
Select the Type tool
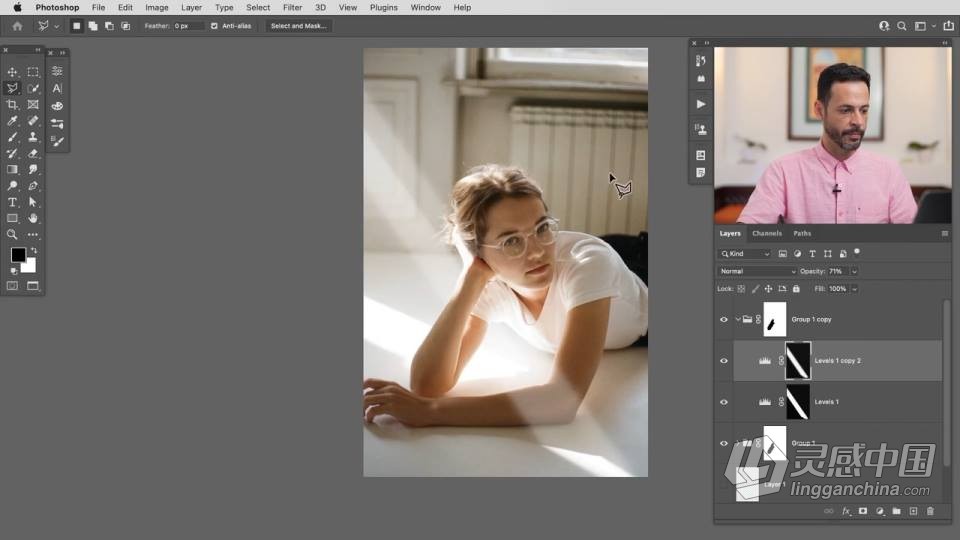click(12, 202)
